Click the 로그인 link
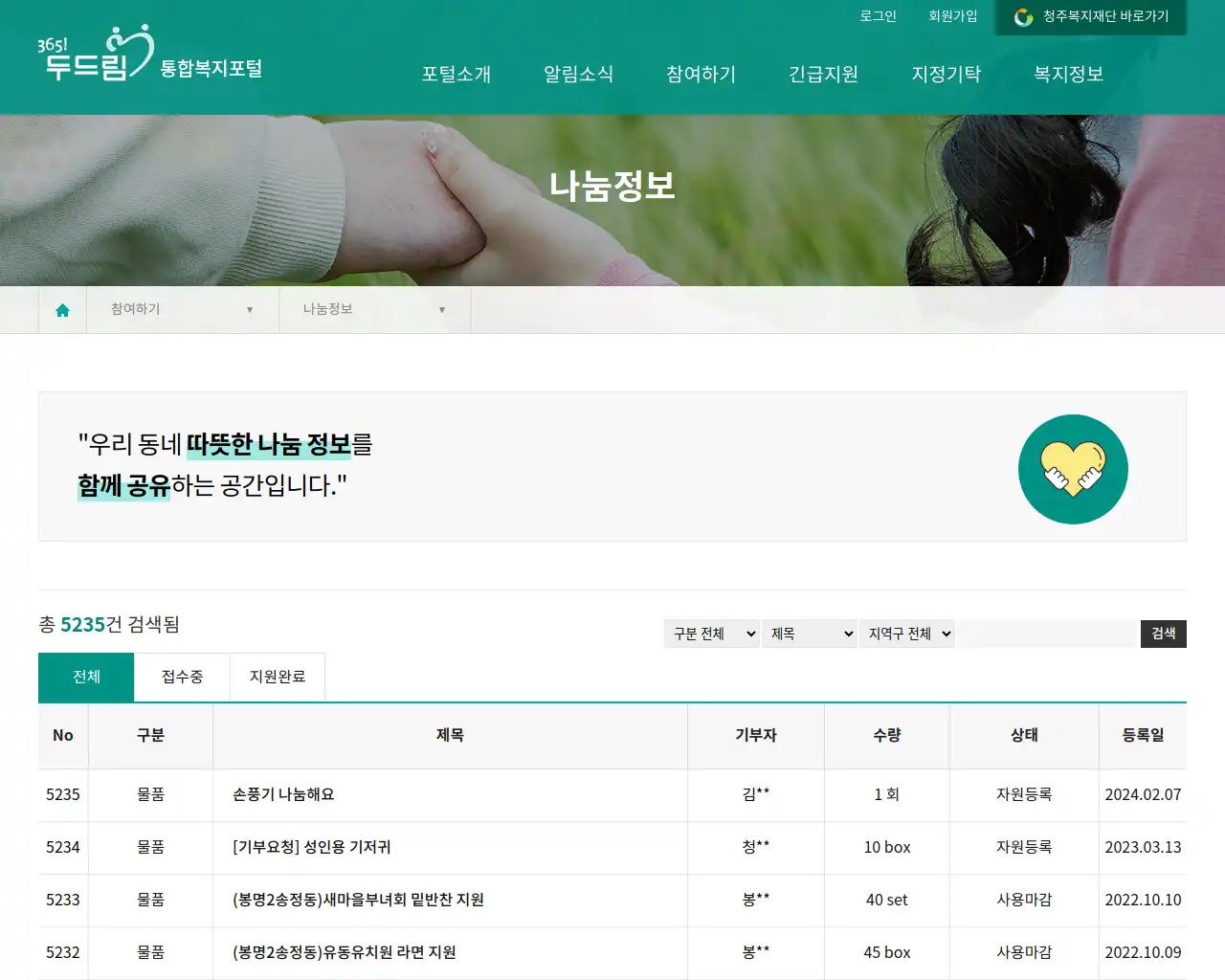The height and width of the screenshot is (980, 1225). click(x=878, y=16)
